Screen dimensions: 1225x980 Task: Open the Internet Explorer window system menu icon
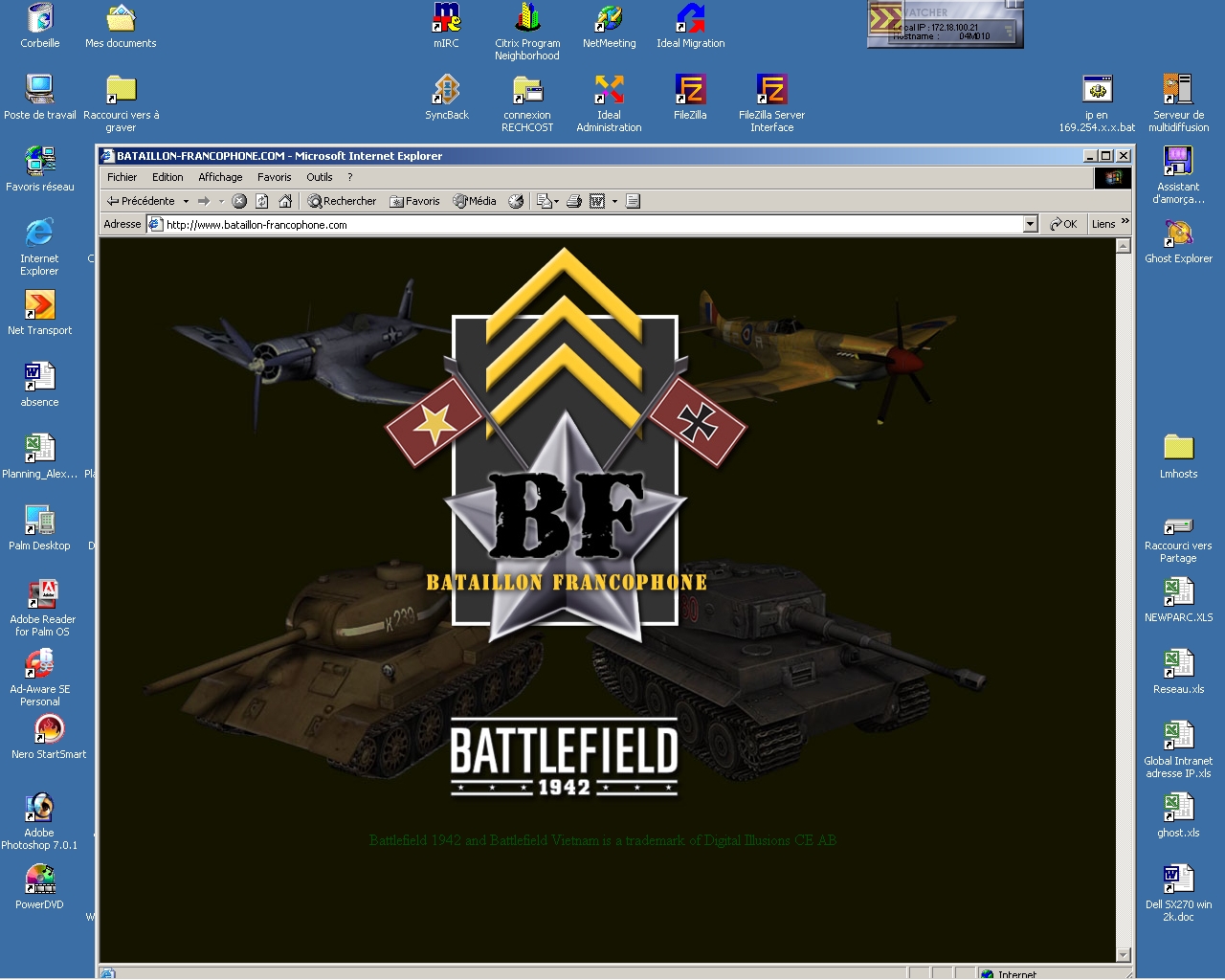click(x=107, y=156)
